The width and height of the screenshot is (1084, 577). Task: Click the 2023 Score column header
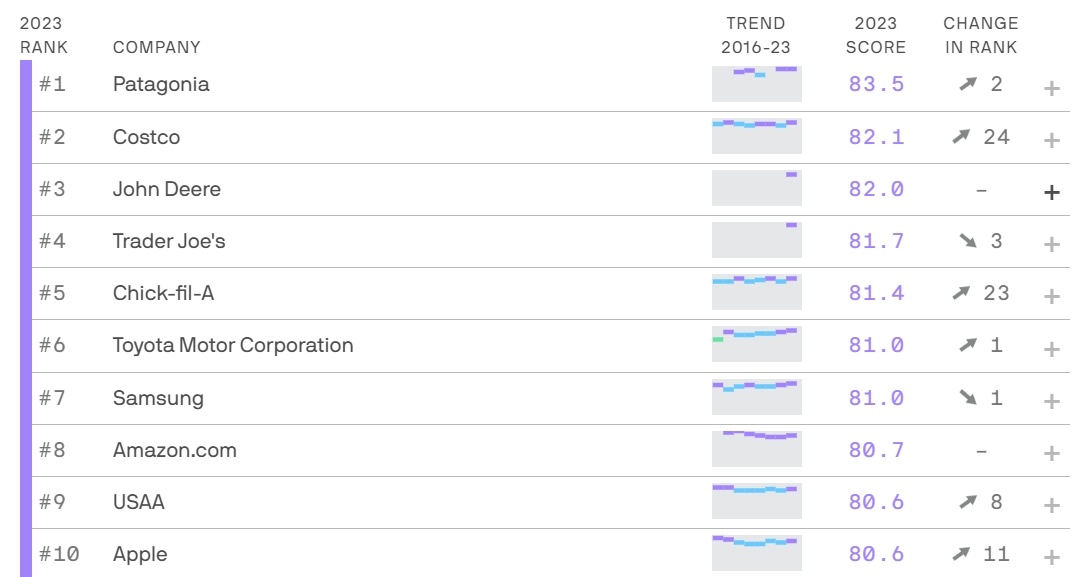click(876, 35)
